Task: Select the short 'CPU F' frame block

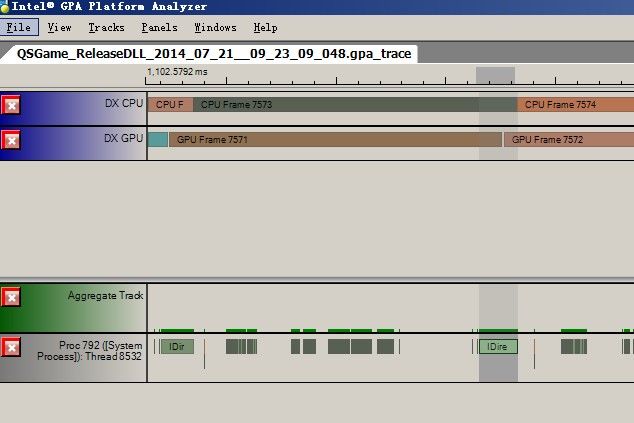Action: [x=170, y=105]
